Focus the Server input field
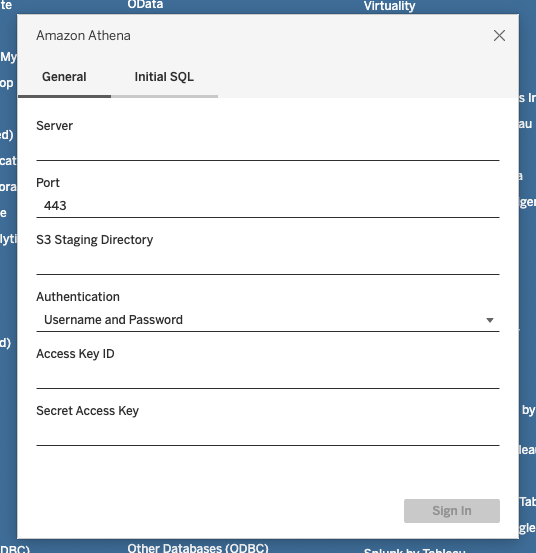 click(268, 148)
